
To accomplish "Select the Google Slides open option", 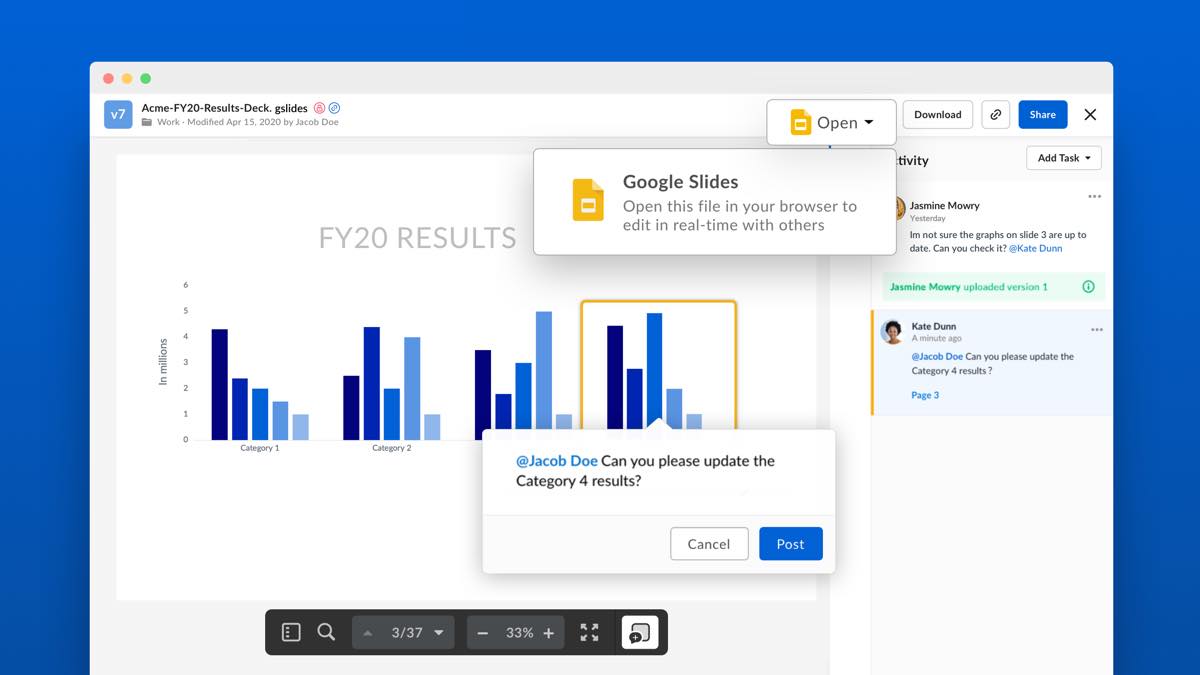I will tap(715, 202).
